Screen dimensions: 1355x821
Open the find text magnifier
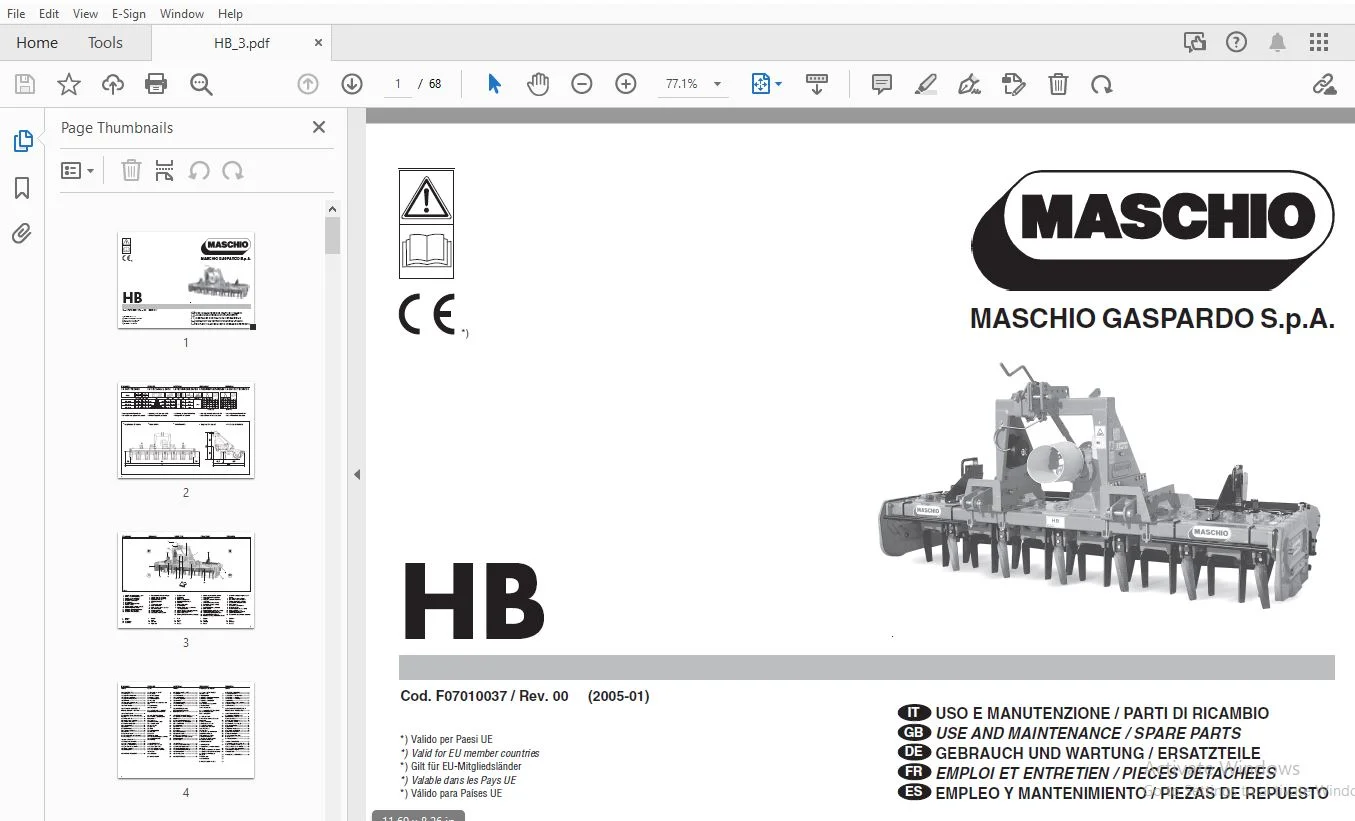201,84
